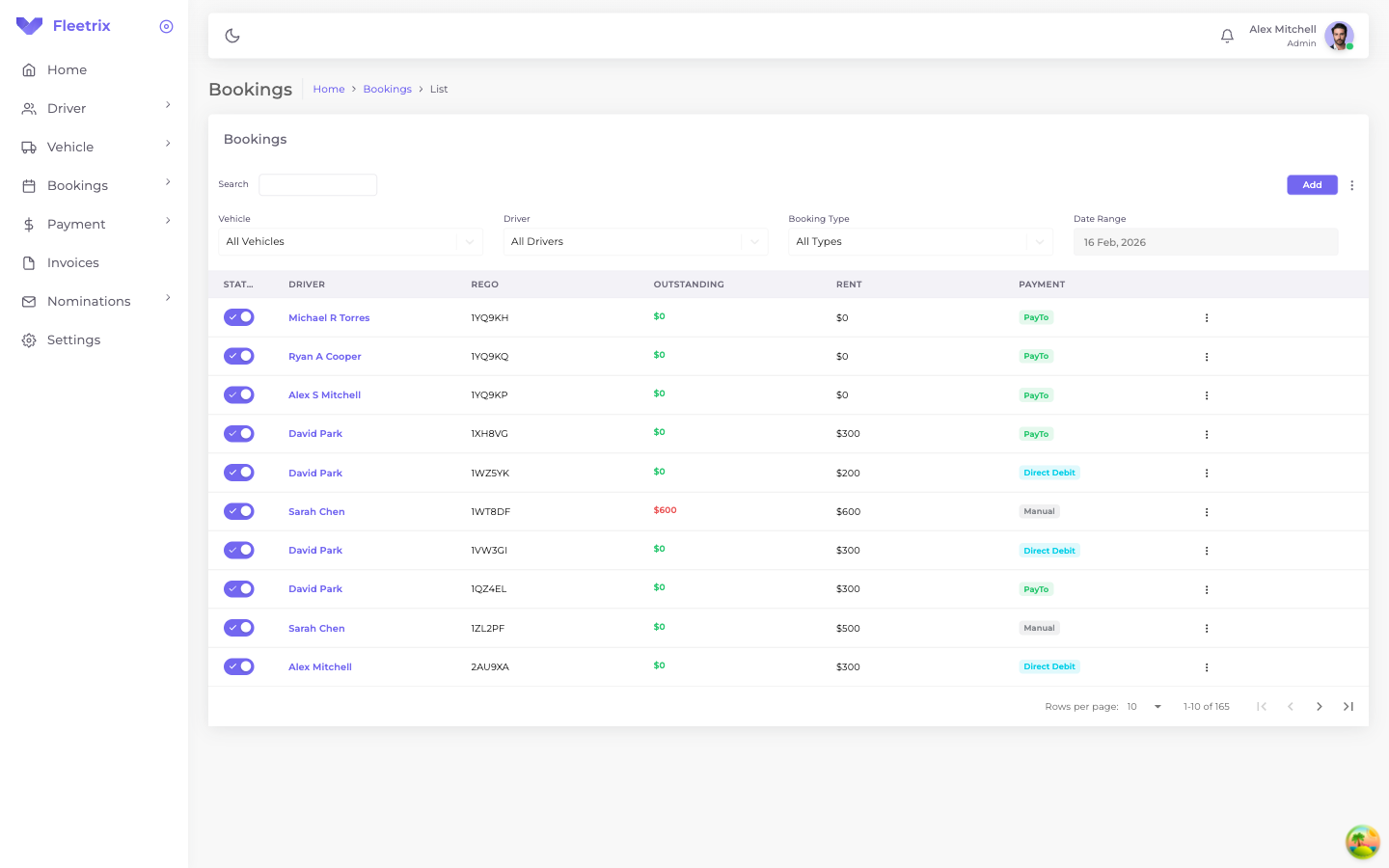Jump to last page of bookings
Viewport: 1389px width, 868px height.
pyautogui.click(x=1348, y=707)
